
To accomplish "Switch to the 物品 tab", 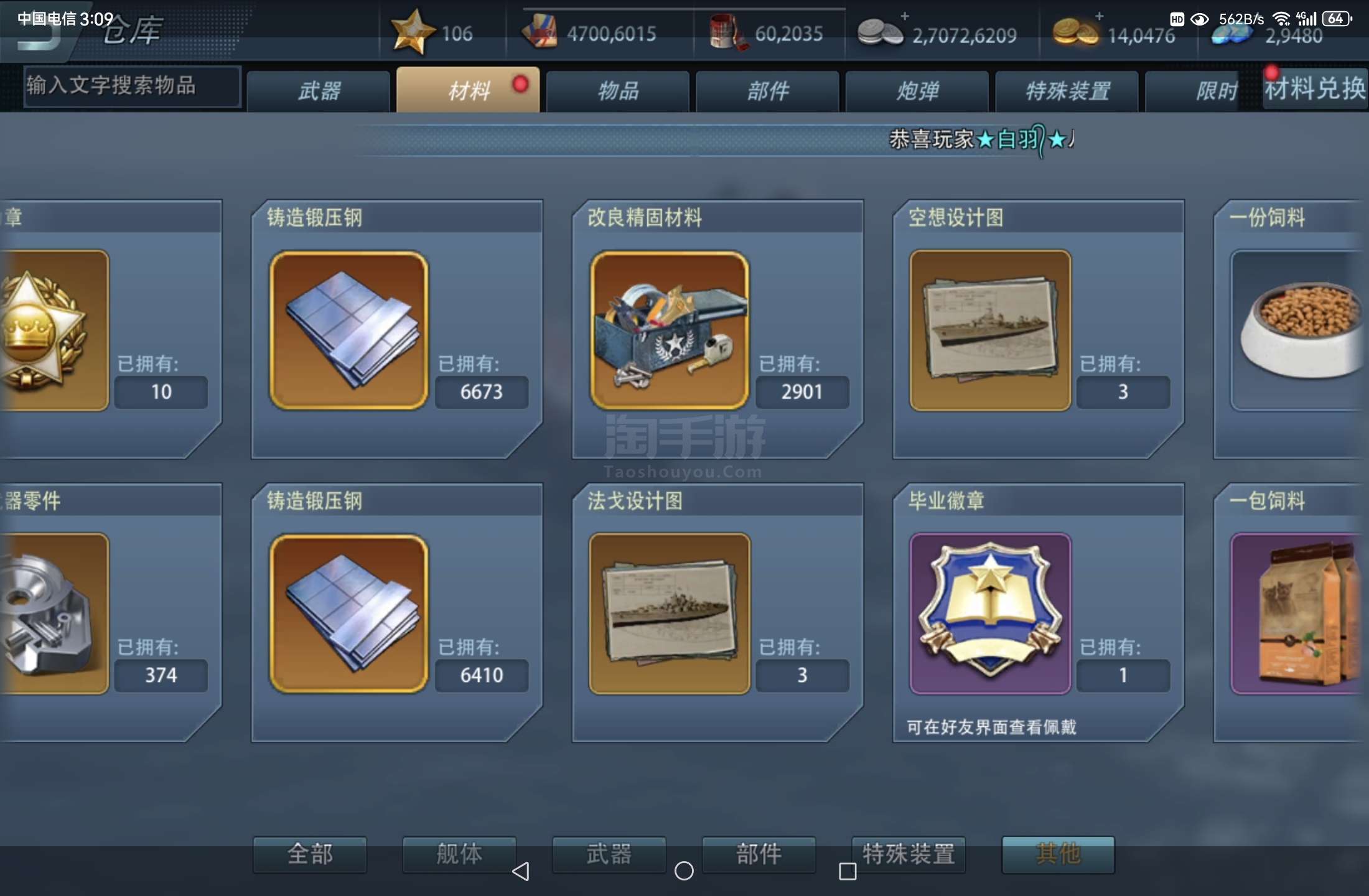I will pyautogui.click(x=618, y=91).
